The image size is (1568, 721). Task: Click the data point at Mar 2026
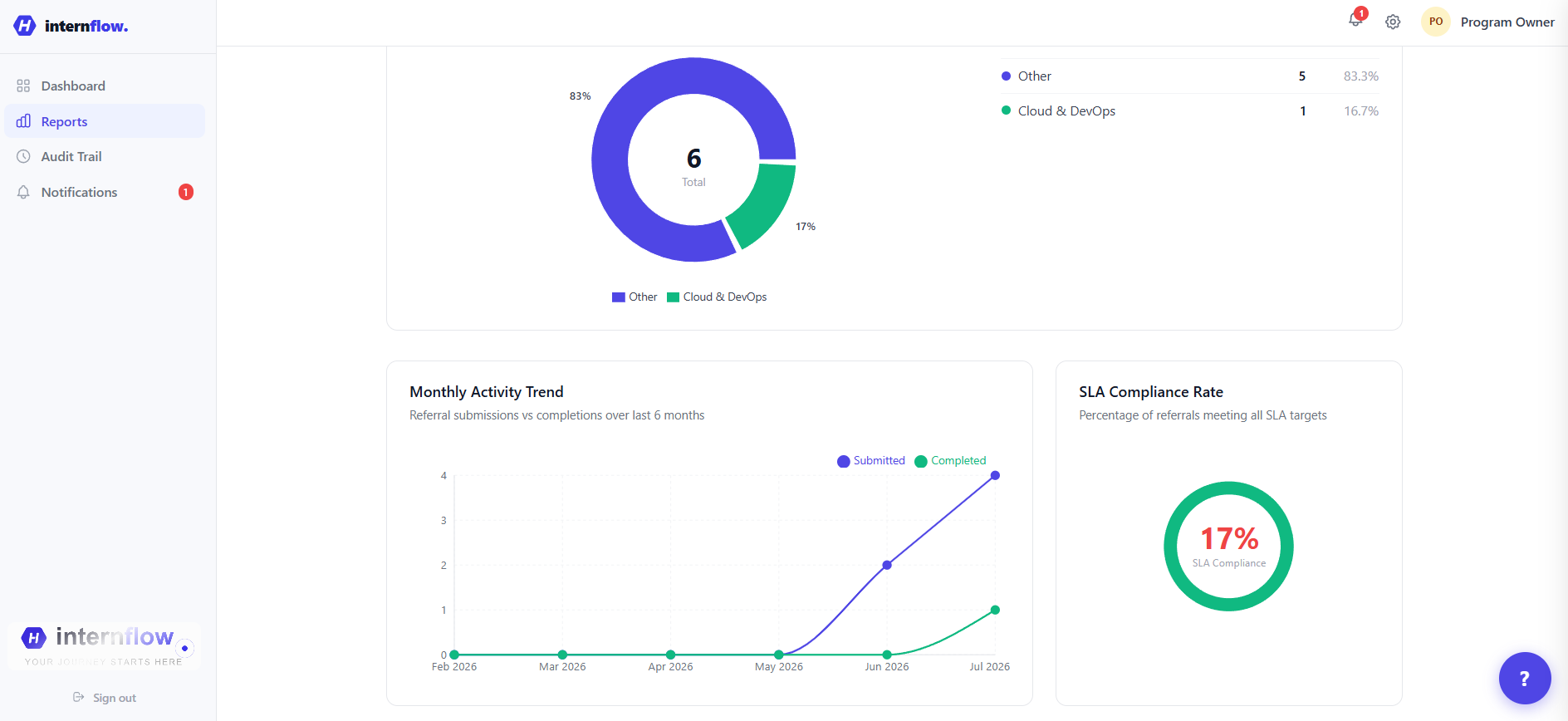[x=562, y=655]
